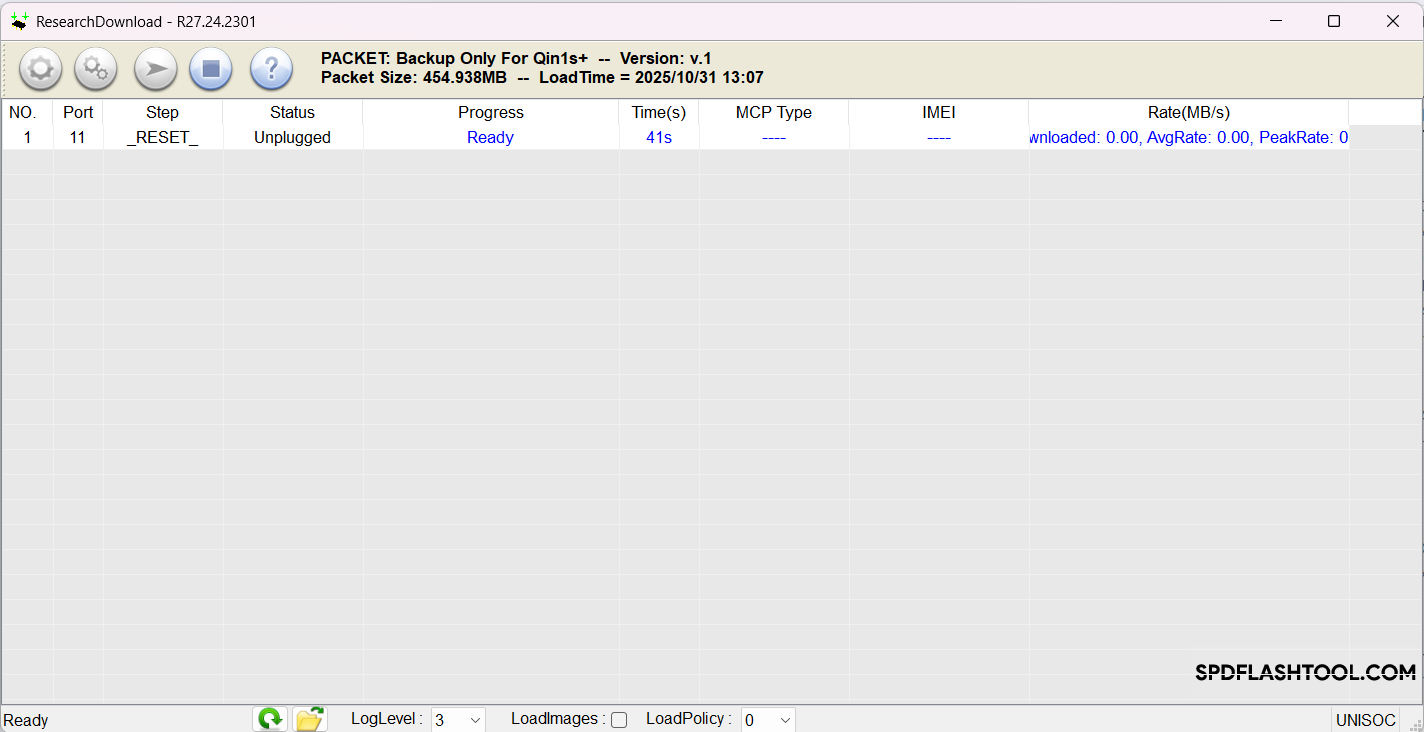1424x732 pixels.
Task: Maximize the ResearchDownload window
Action: (x=1333, y=21)
